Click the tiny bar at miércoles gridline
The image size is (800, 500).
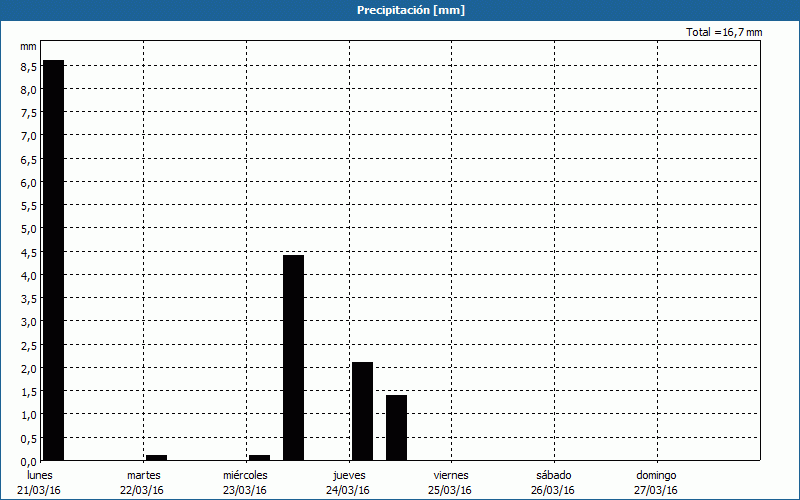click(259, 458)
